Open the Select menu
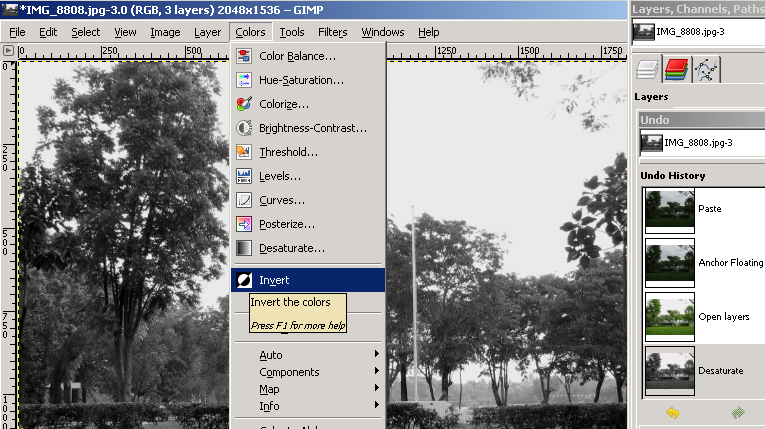 [85, 32]
